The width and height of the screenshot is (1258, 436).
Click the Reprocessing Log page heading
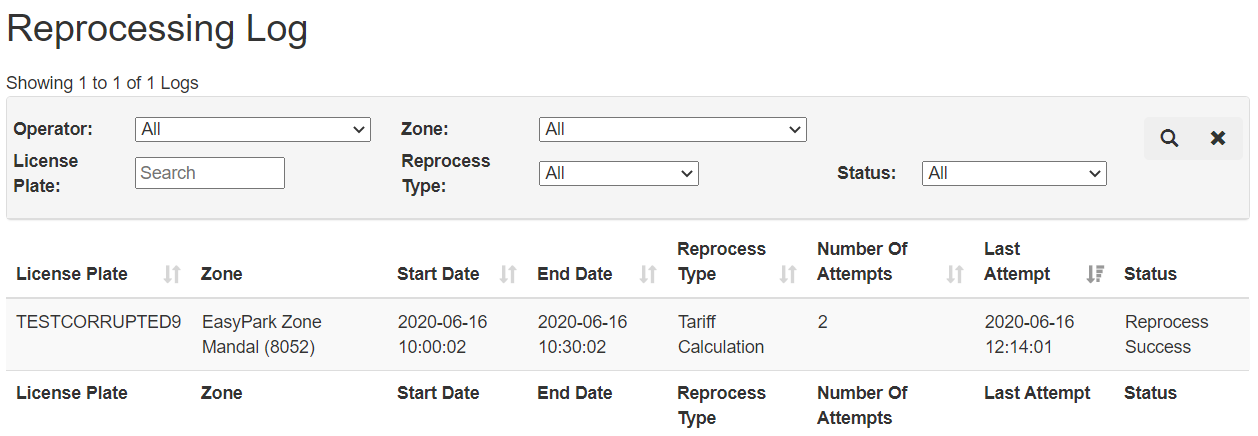[157, 30]
